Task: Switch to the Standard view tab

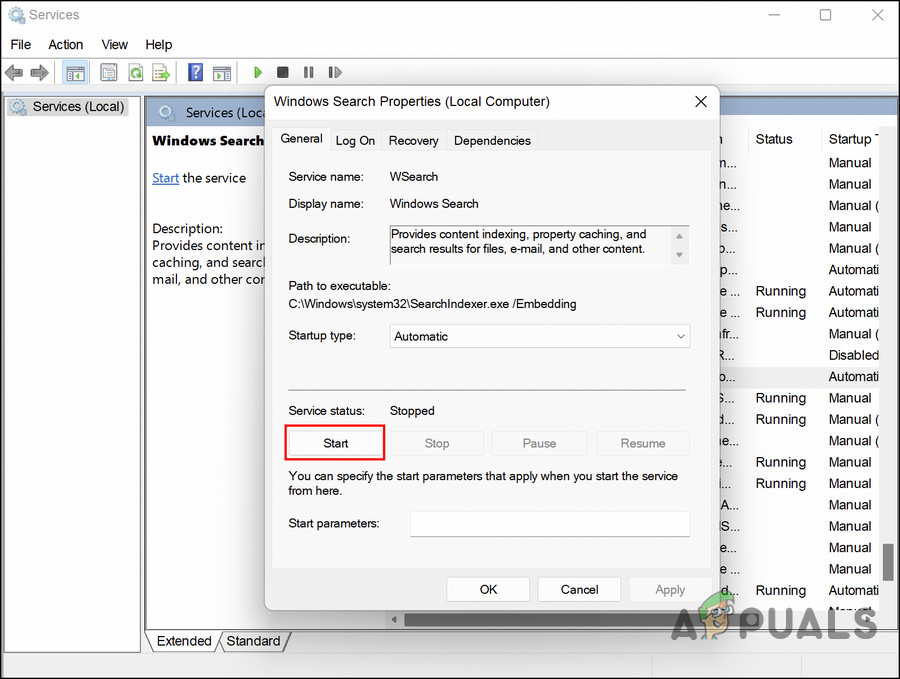Action: coord(253,641)
